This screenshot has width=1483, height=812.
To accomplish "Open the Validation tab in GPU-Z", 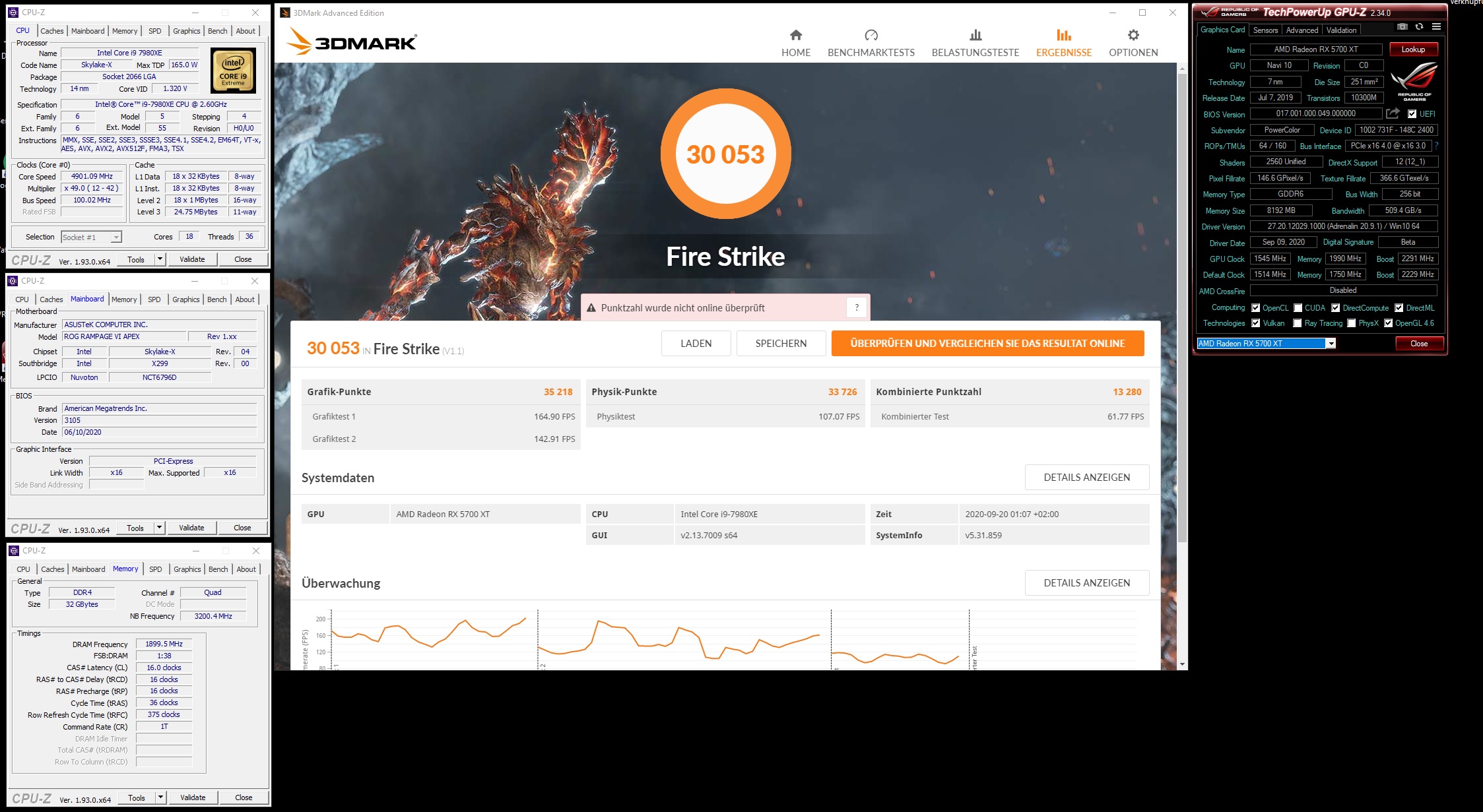I will click(1342, 30).
